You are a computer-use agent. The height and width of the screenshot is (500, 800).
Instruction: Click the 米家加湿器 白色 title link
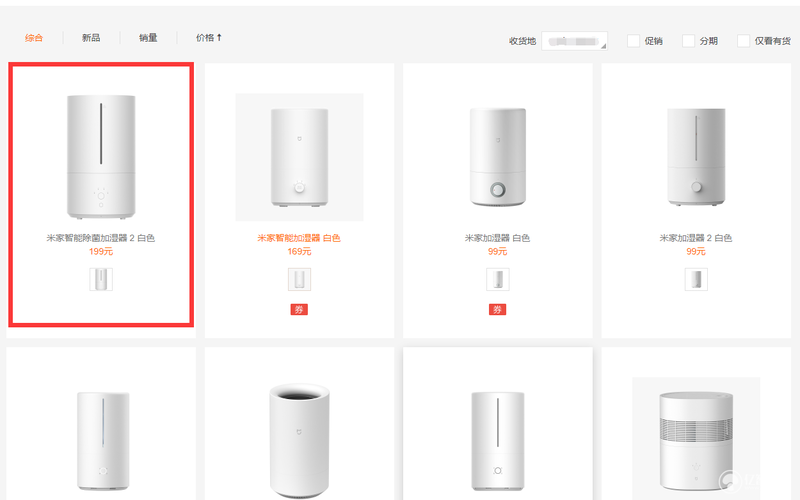point(497,238)
